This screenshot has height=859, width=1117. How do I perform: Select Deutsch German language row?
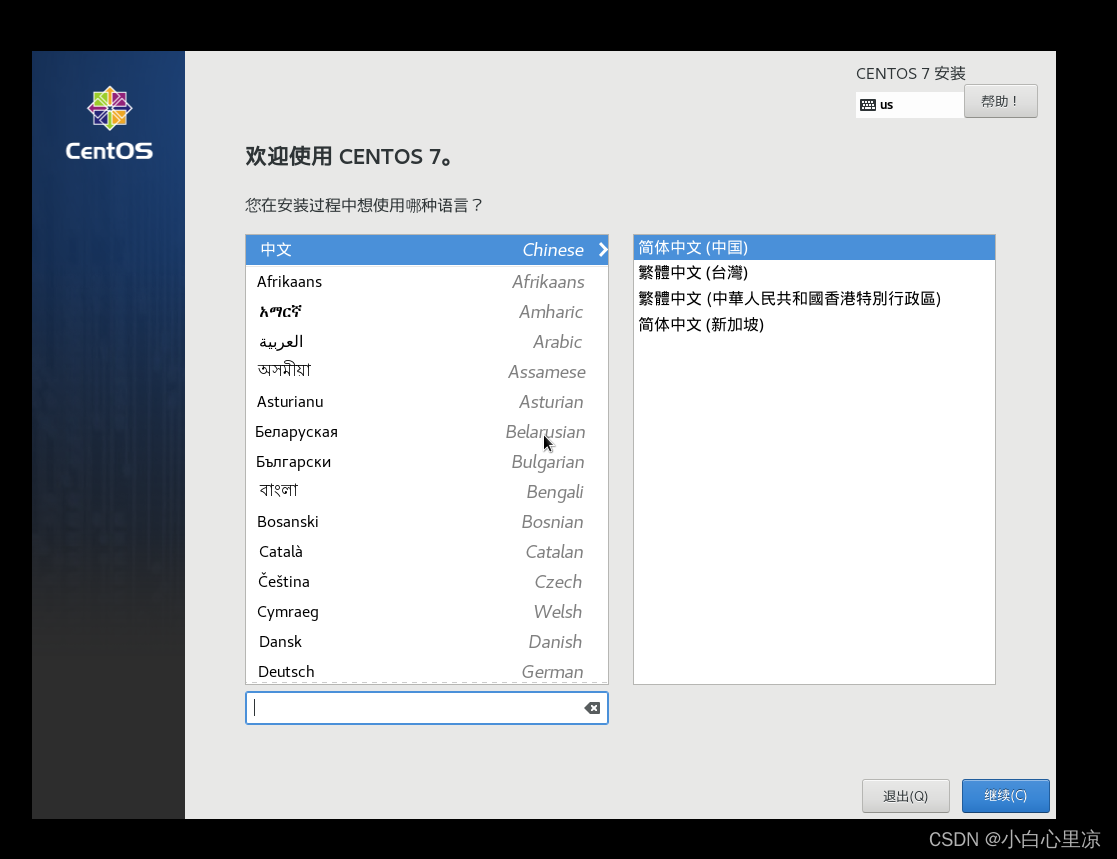point(427,670)
